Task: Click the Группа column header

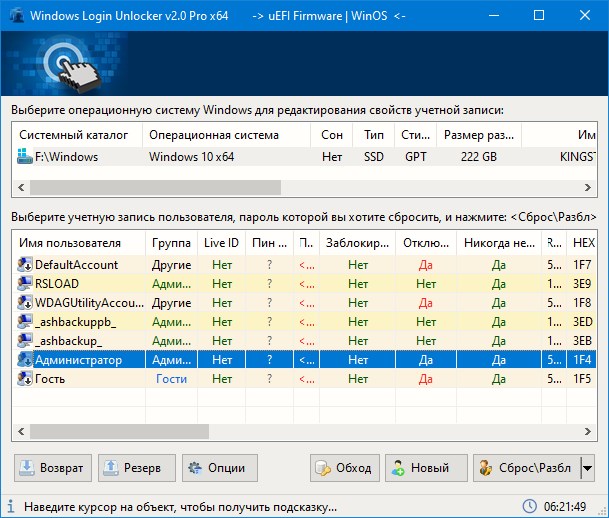Action: coord(170,243)
